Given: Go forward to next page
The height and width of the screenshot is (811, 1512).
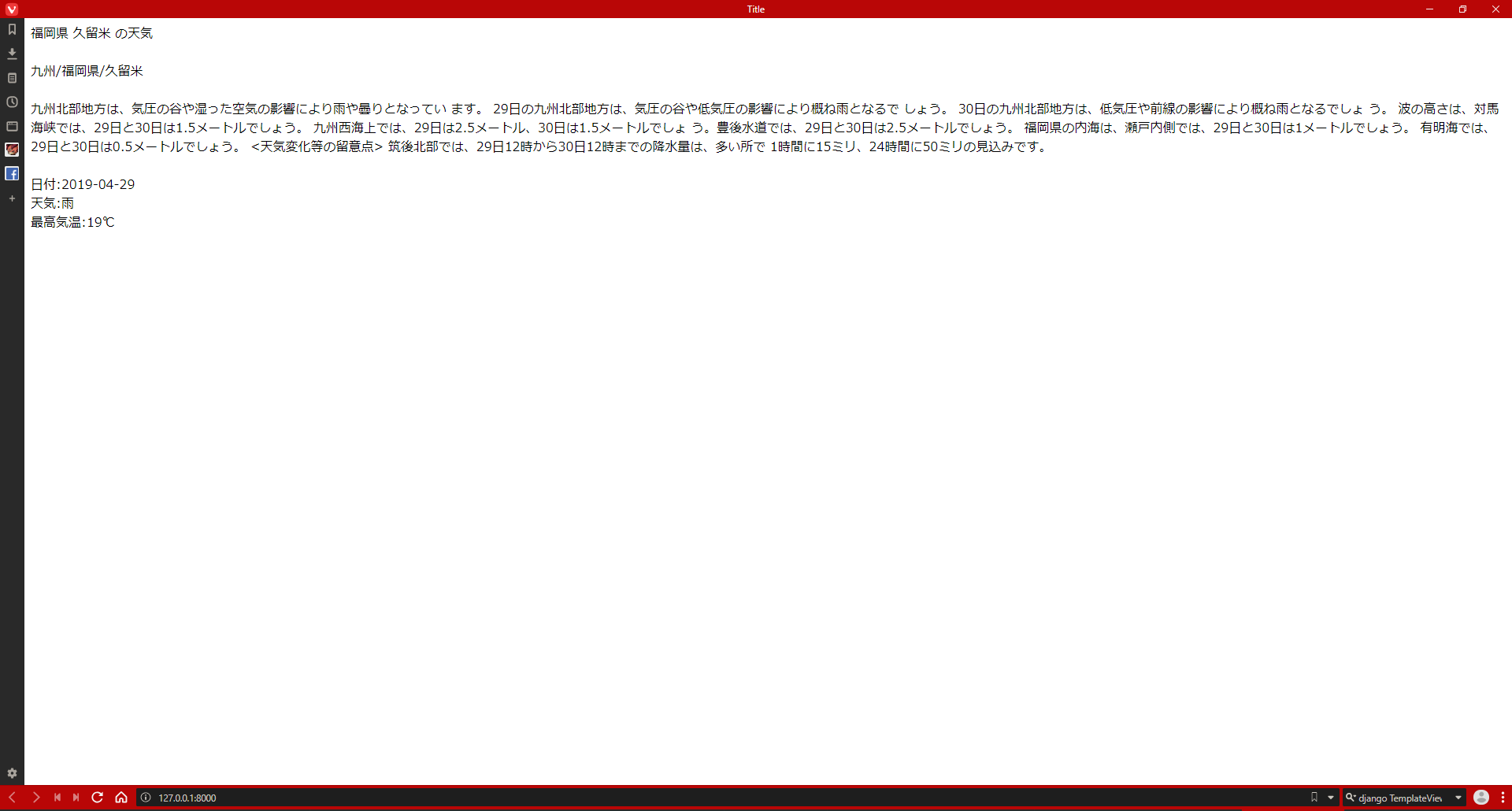Looking at the screenshot, I should tap(35, 798).
